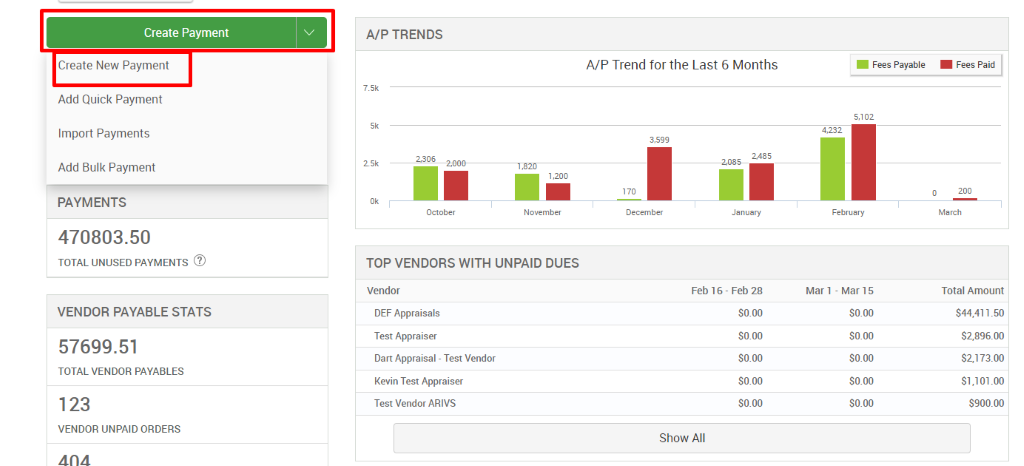Click October's red 2,000 fees paid bar
The height and width of the screenshot is (466, 1024).
[456, 185]
